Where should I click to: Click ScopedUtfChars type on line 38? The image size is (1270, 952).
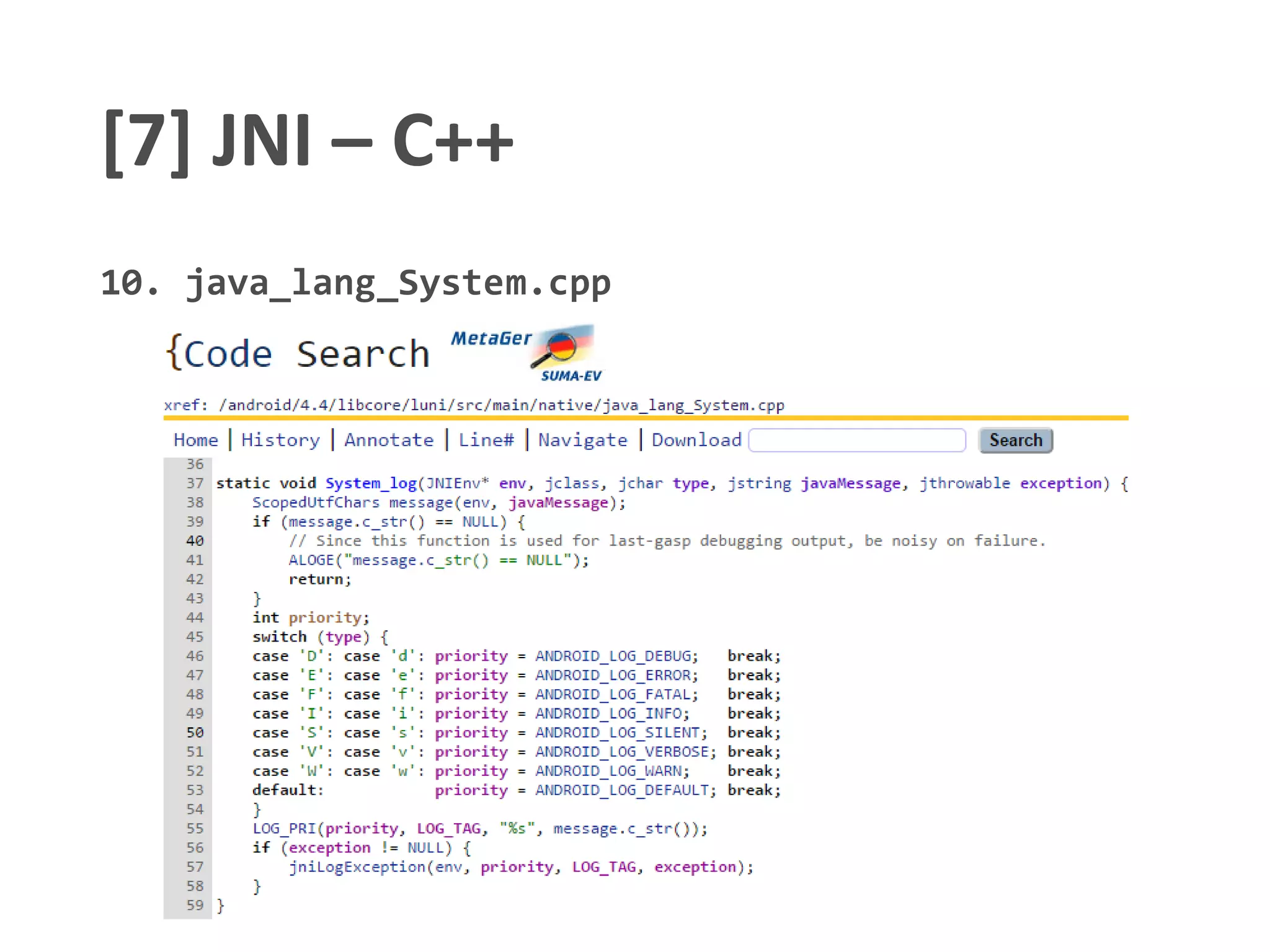[x=316, y=503]
